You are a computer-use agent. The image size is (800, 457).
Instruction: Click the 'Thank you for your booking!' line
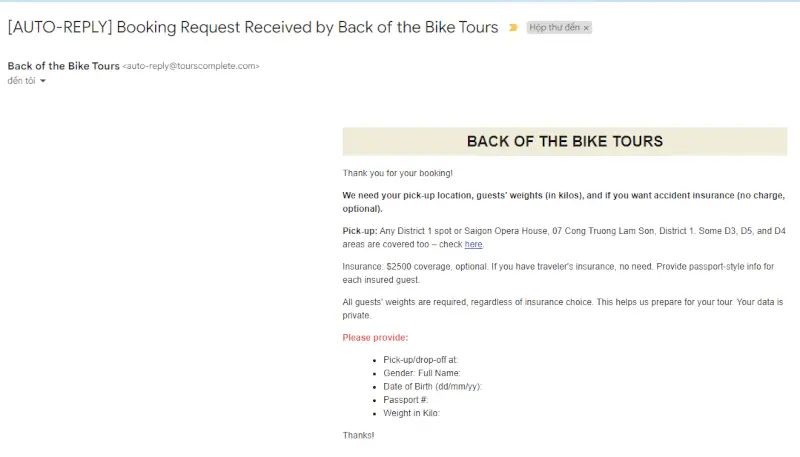pos(397,173)
